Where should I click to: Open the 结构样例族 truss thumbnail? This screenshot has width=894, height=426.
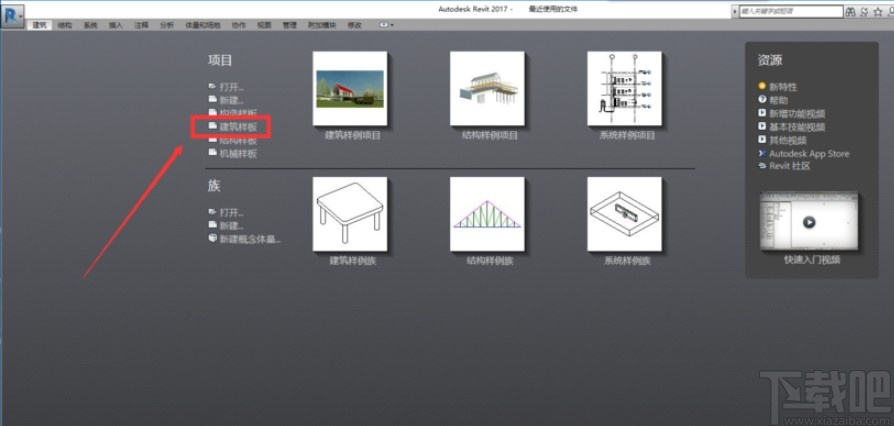click(x=487, y=214)
